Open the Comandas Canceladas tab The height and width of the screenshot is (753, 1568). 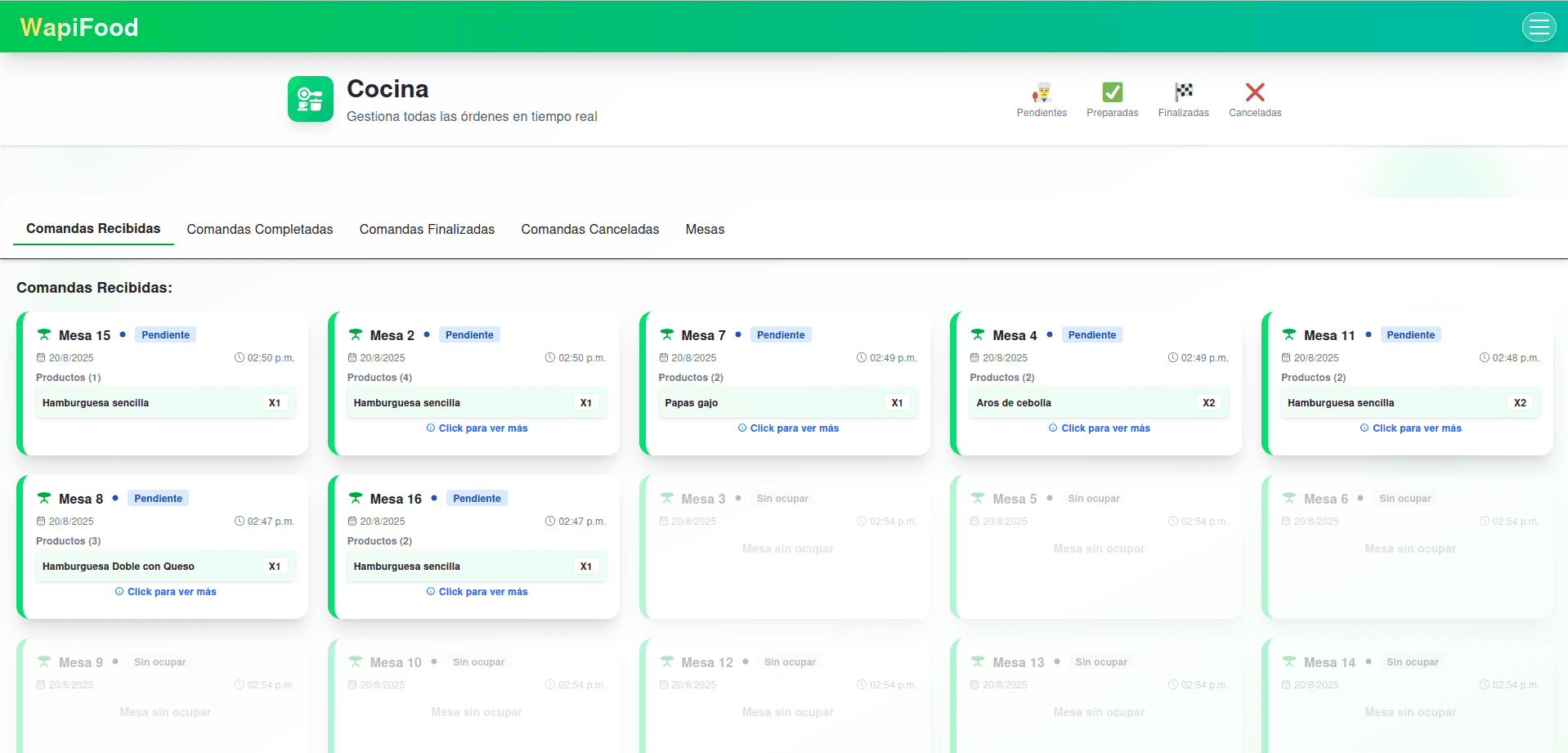589,230
